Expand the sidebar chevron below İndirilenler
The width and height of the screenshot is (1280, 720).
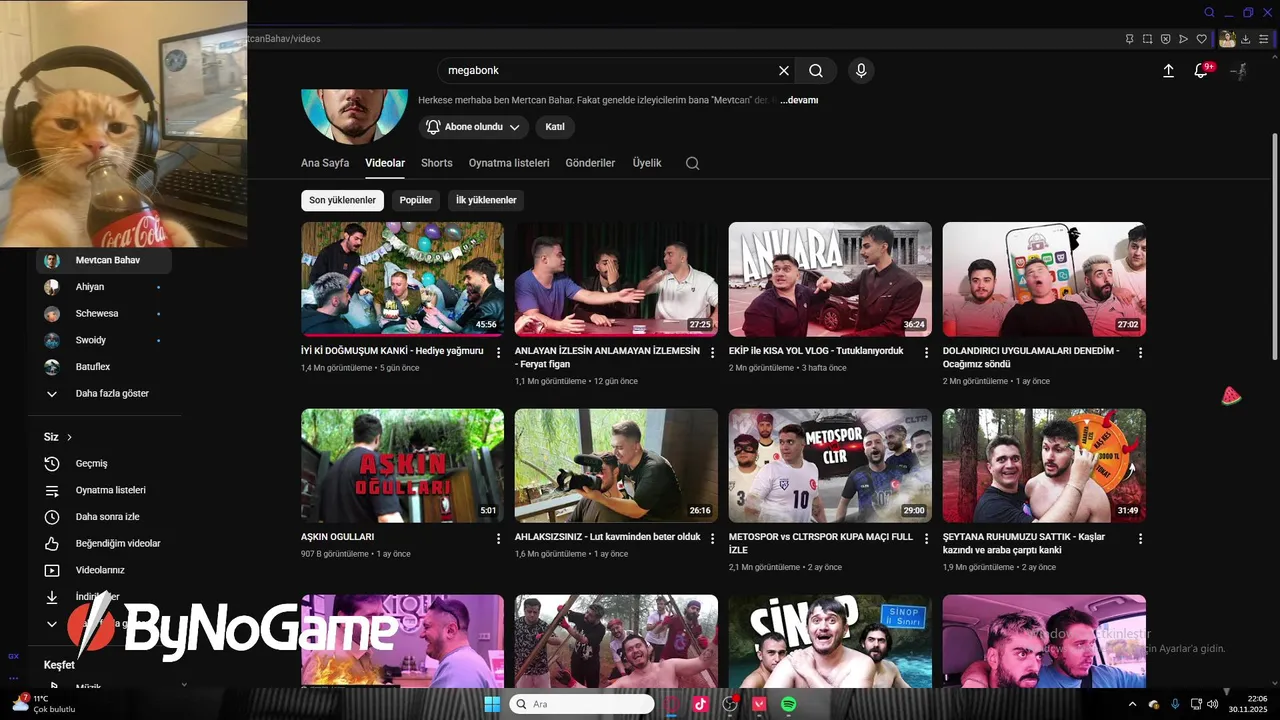[52, 624]
